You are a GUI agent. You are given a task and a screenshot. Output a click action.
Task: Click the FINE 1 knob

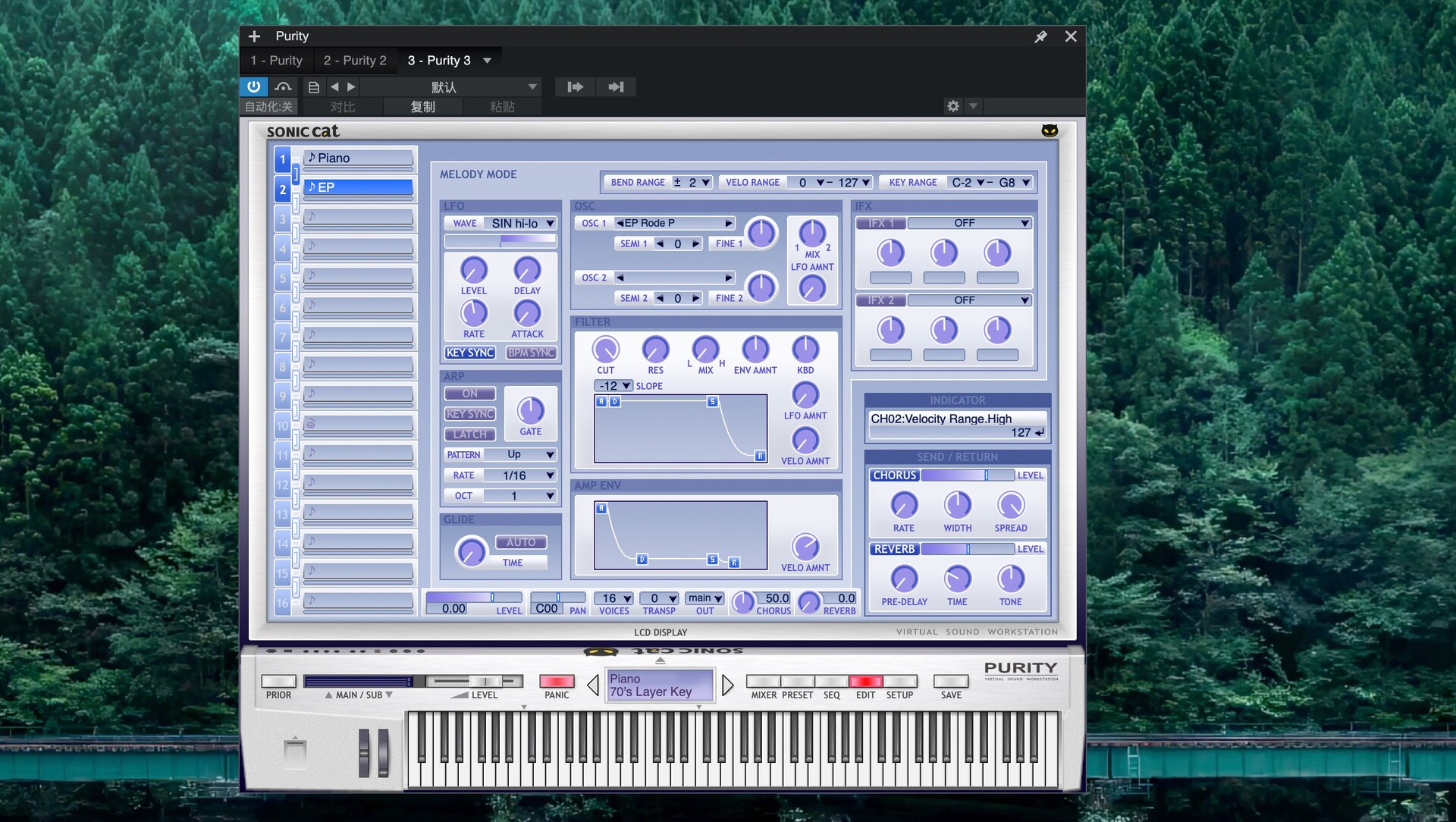[x=761, y=233]
